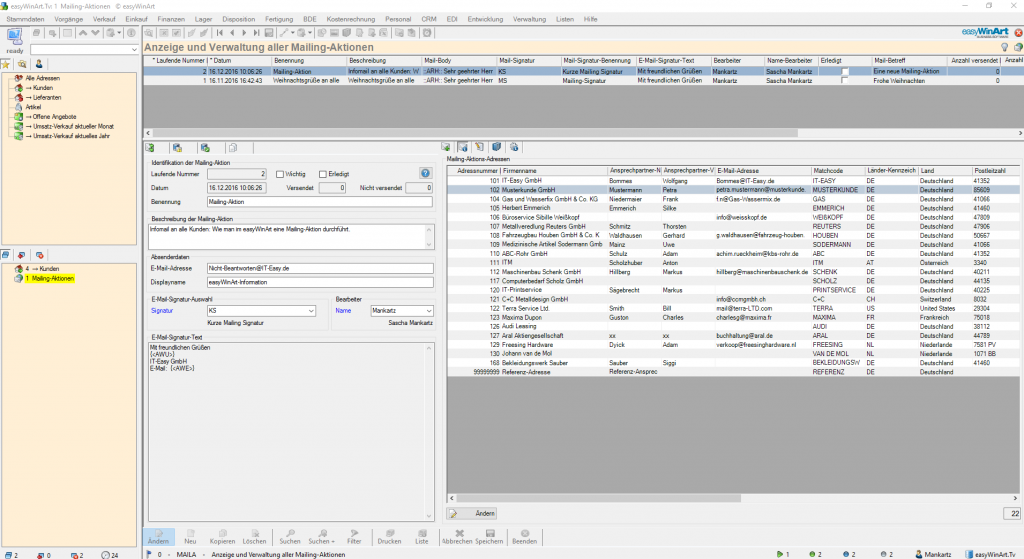Viewport: 1024px width, 559px height.
Task: Expand the combo box below ready icon
Action: [135, 49]
